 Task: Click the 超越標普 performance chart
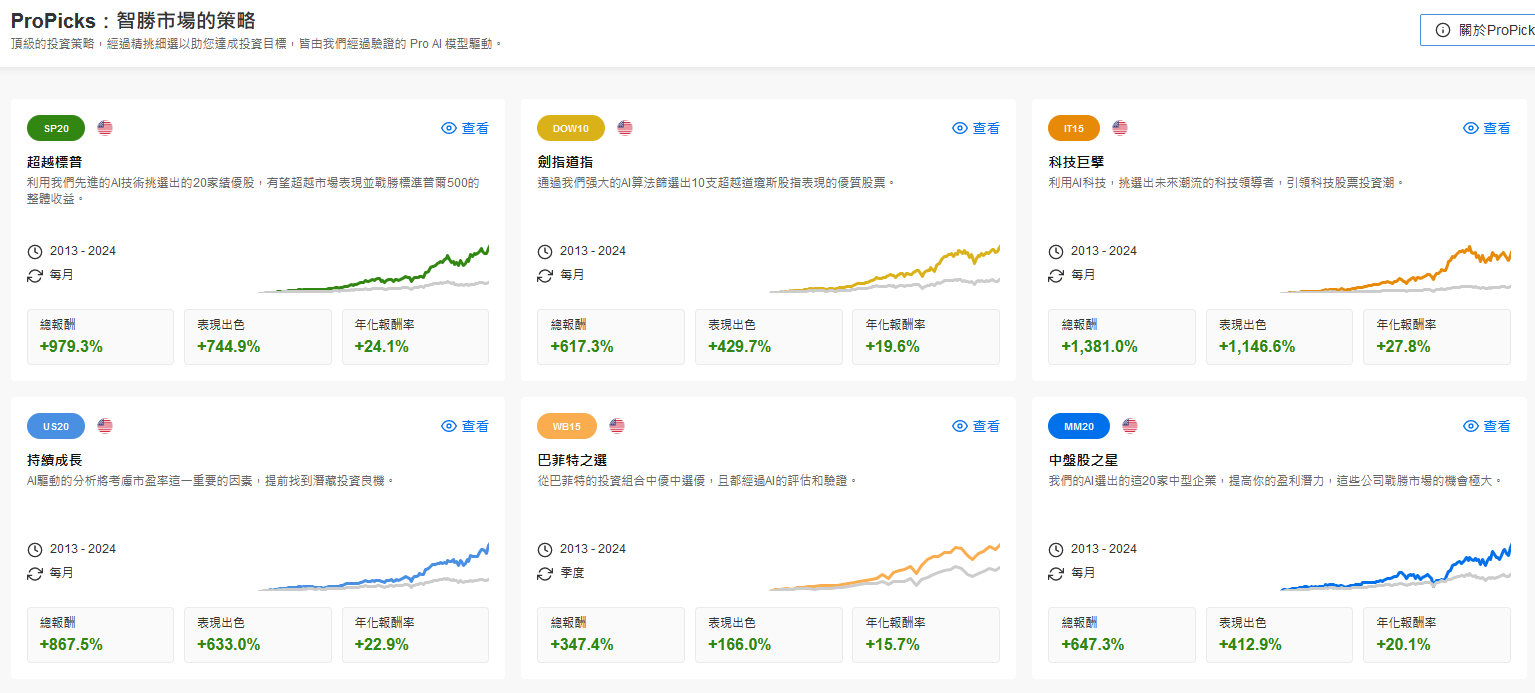(373, 270)
